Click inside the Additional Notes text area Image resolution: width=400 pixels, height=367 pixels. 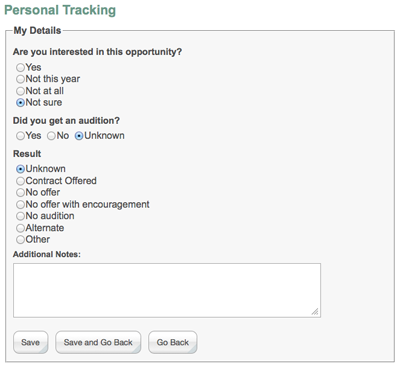click(167, 290)
